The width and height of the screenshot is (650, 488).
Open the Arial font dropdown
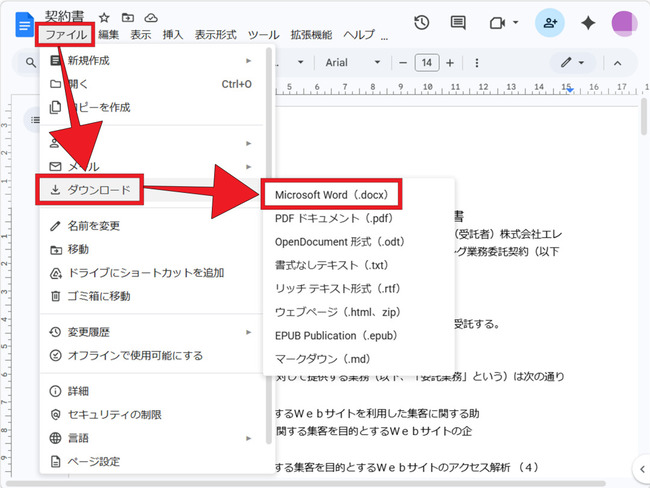(x=352, y=63)
